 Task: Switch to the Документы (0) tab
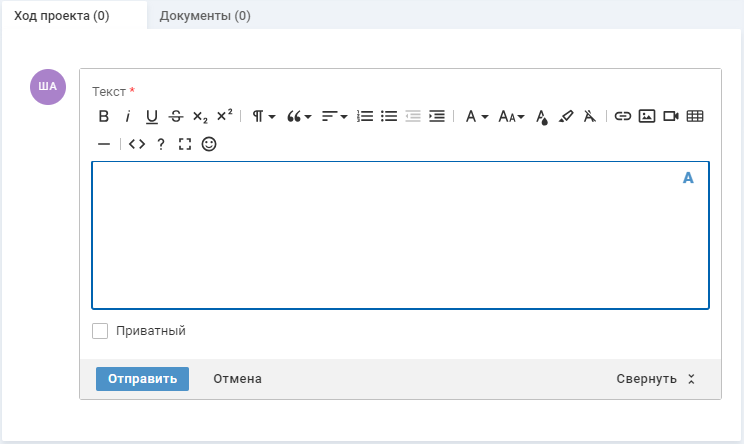click(x=205, y=16)
